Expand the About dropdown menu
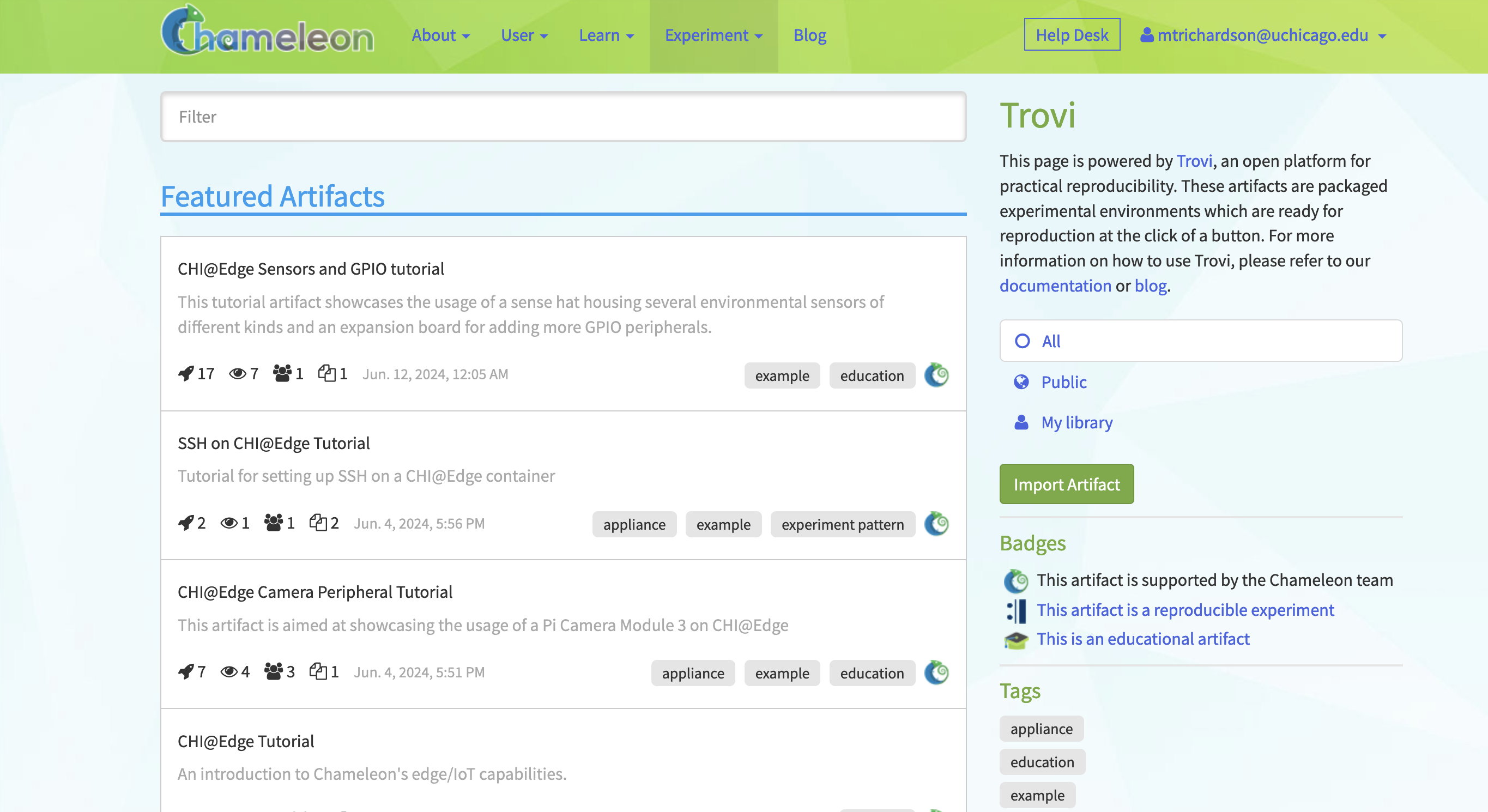This screenshot has width=1488, height=812. click(441, 35)
